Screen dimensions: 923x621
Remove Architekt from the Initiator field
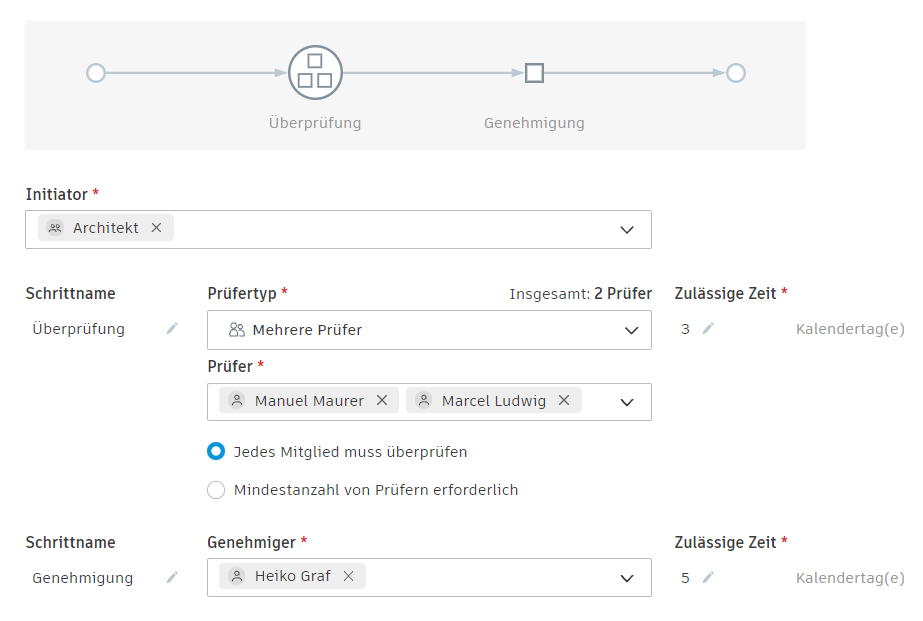[156, 228]
